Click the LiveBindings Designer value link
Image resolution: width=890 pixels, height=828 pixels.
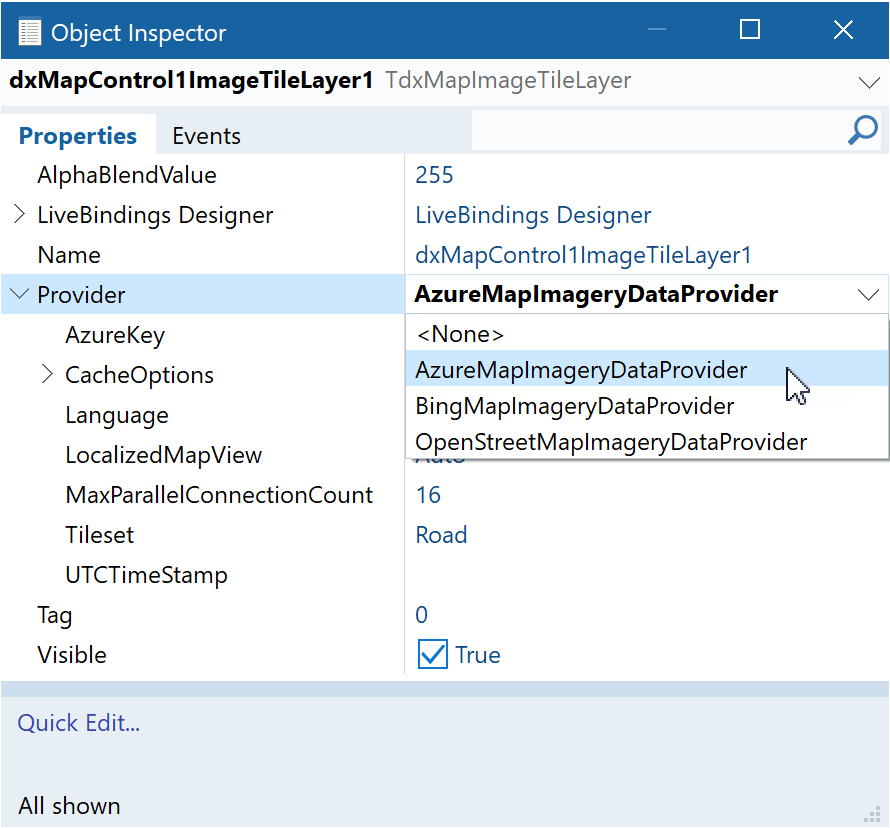coord(533,215)
